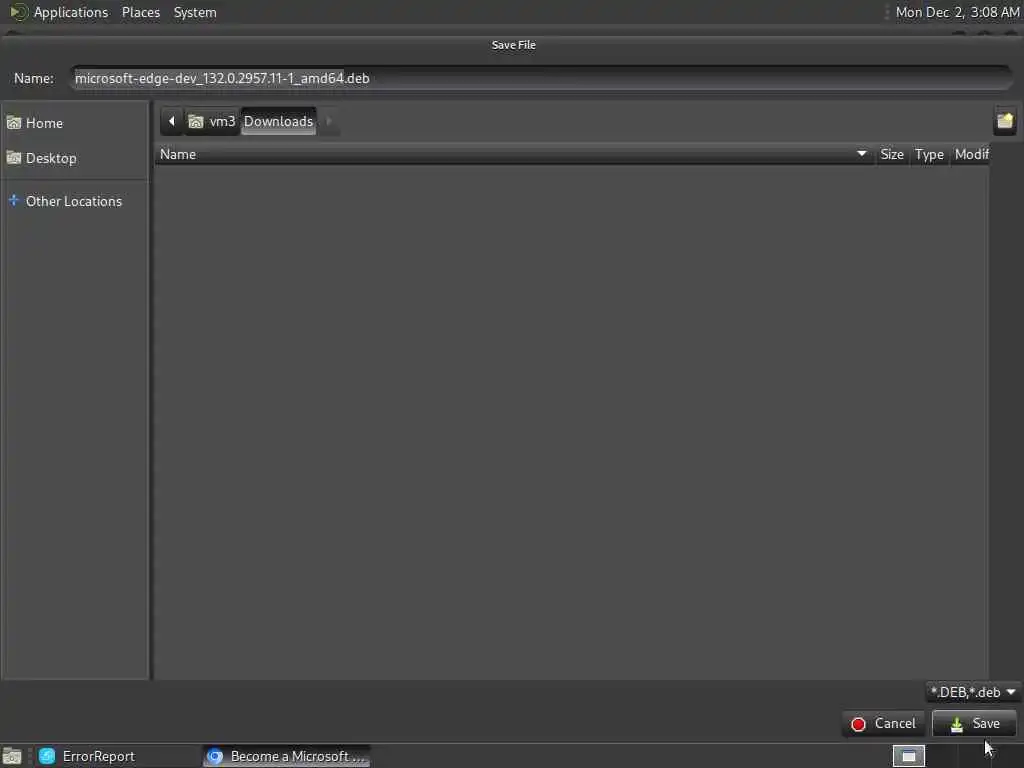Click the Save button
The image size is (1024, 768).
pos(974,723)
